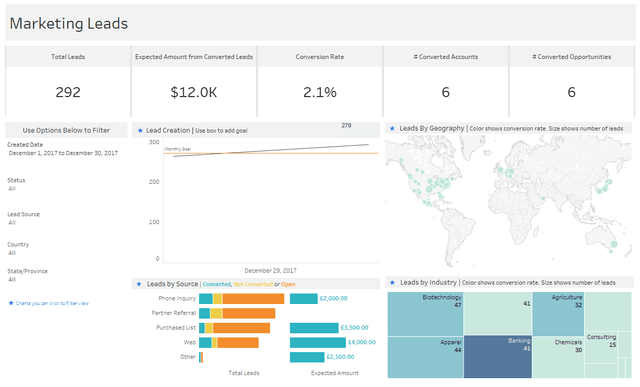Click the # Converted Opportunities value 6
Viewport: 640px width, 387px height.
coord(571,92)
